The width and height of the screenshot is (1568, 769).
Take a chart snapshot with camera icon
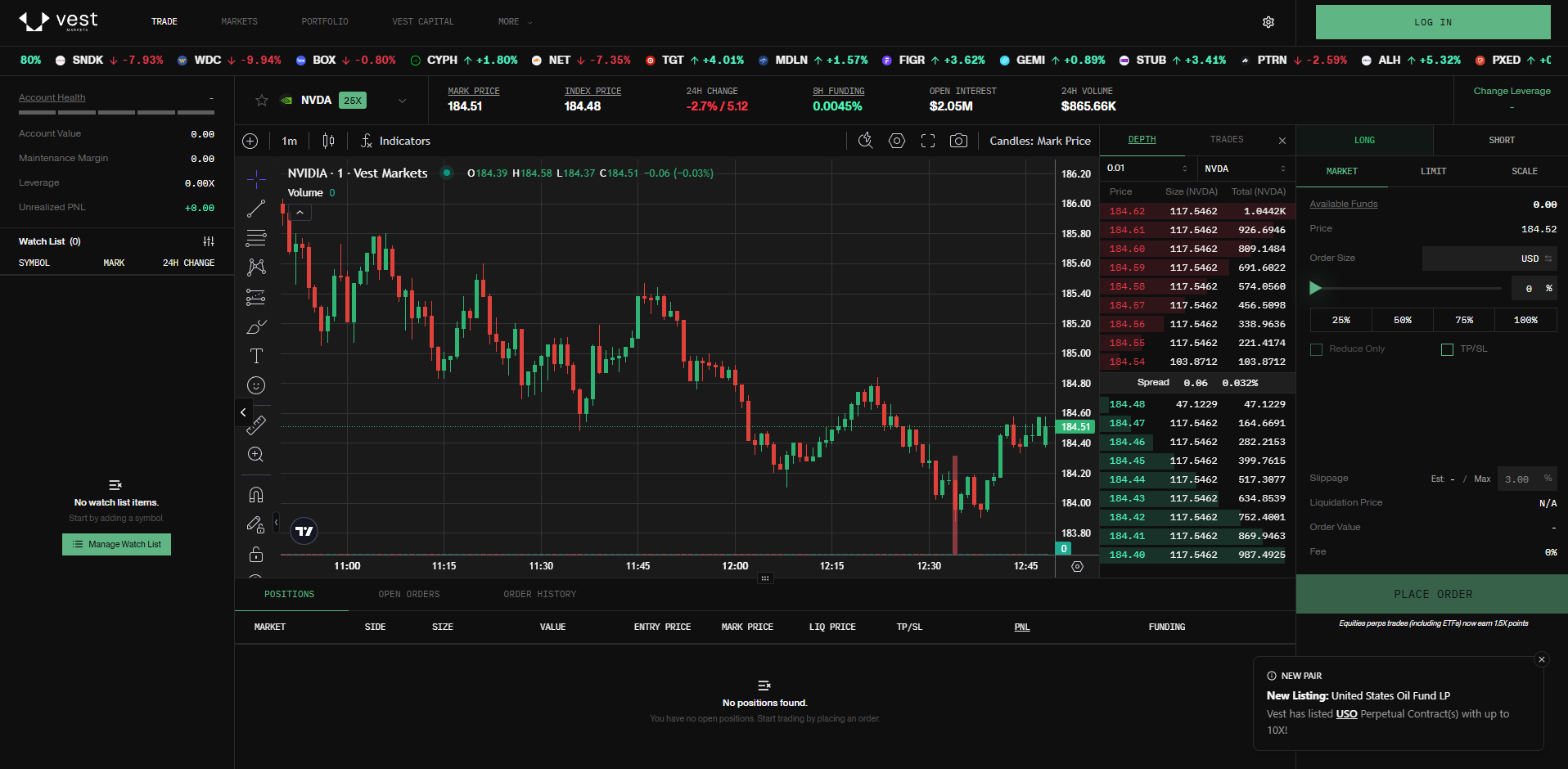(x=958, y=141)
